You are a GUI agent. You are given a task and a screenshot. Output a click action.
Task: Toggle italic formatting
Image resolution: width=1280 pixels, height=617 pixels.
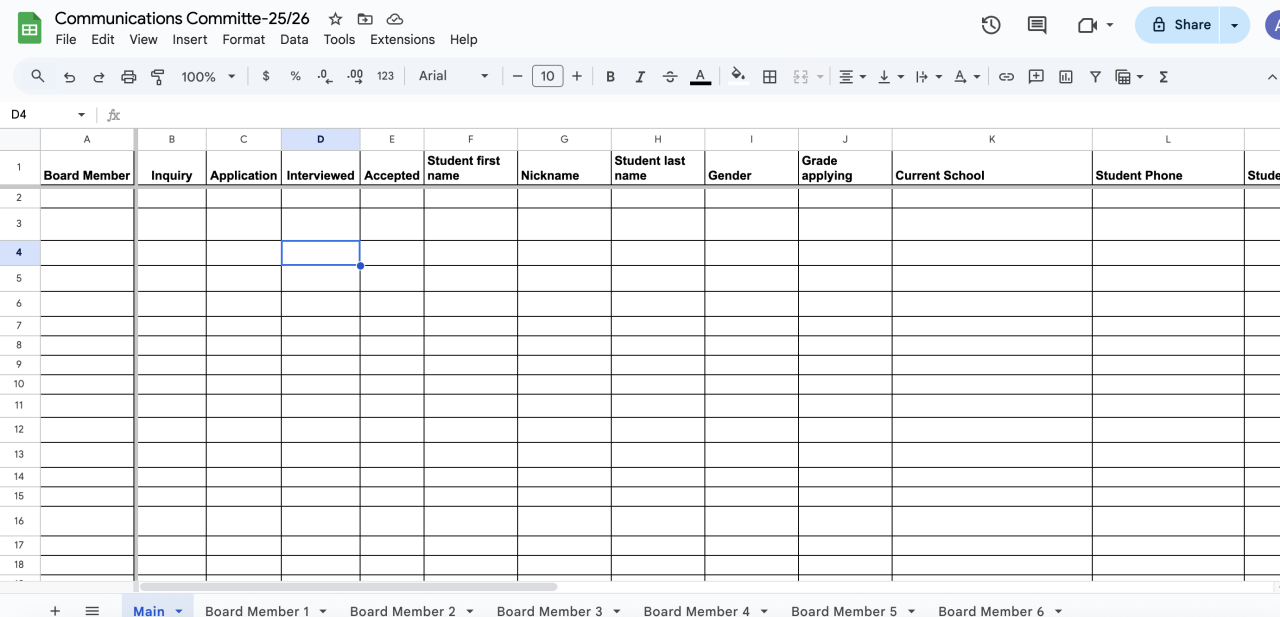point(640,76)
